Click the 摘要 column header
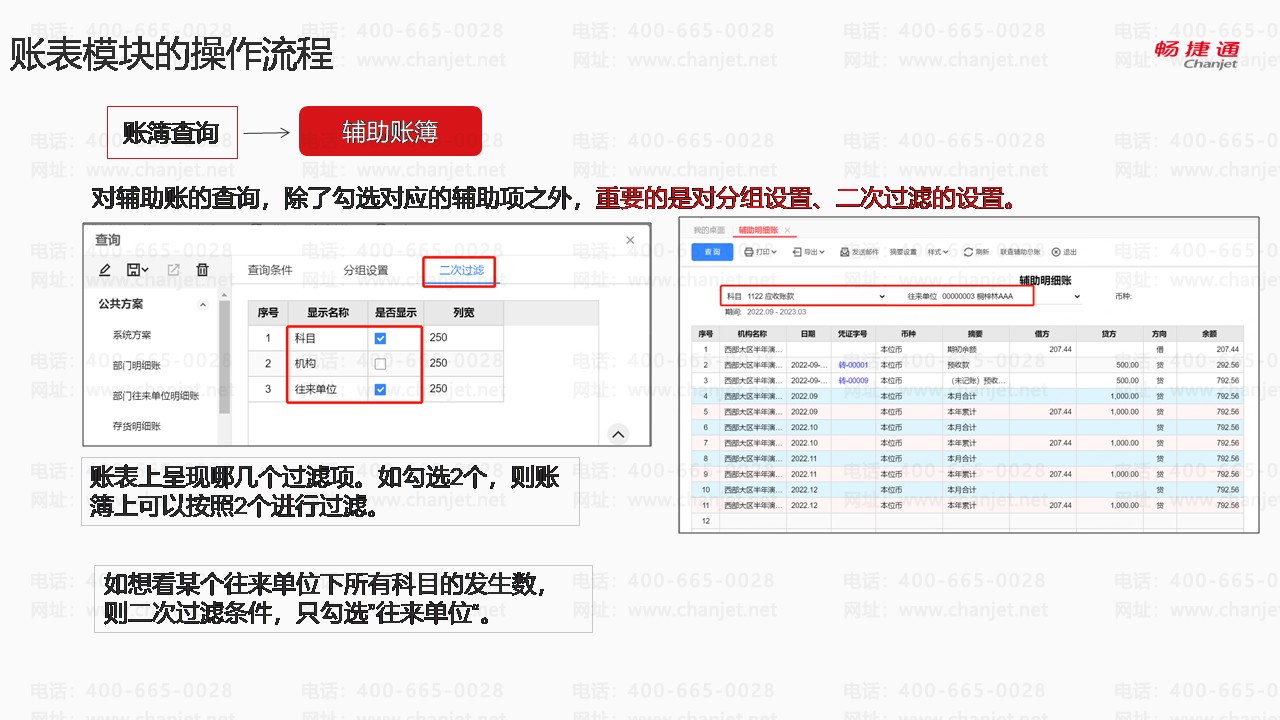 point(975,334)
